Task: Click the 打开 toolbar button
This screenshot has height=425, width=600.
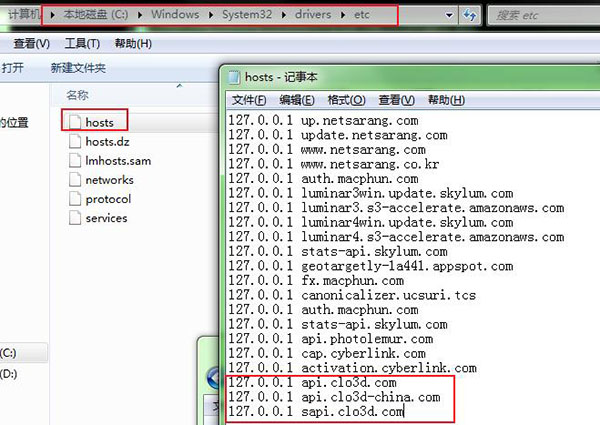Action: 13,68
